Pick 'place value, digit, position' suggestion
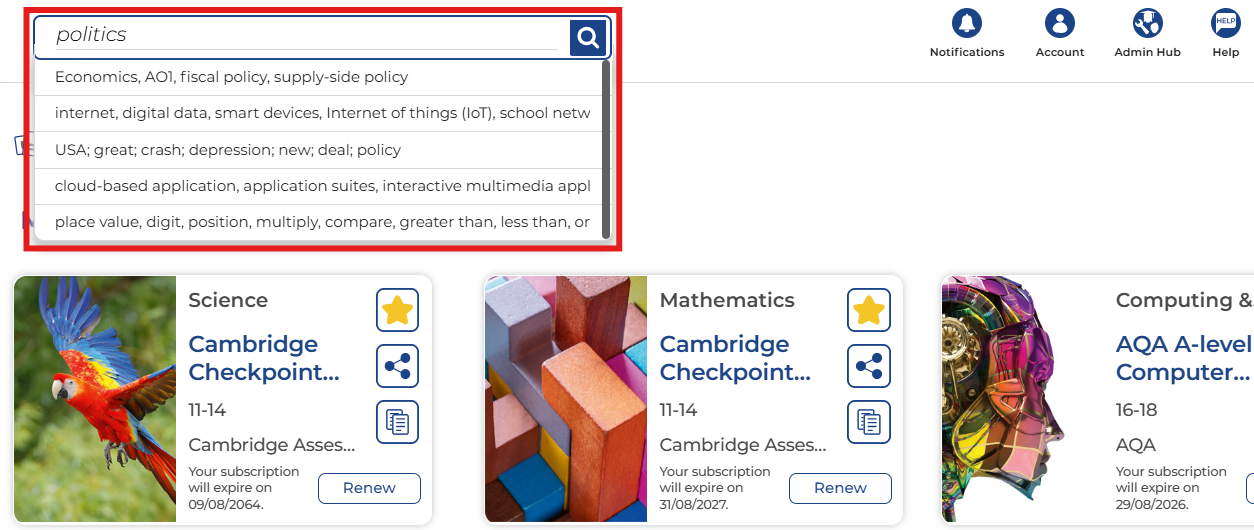1254x530 pixels. (x=320, y=222)
